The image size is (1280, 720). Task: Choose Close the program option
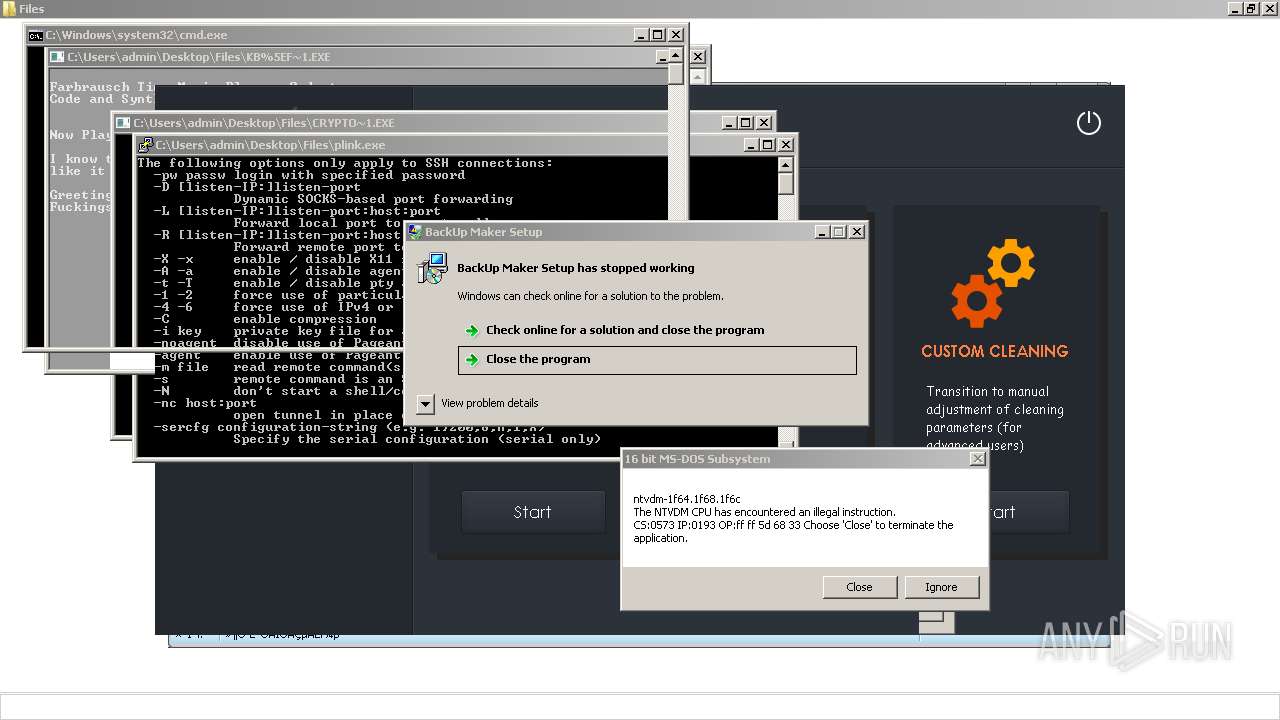pyautogui.click(x=657, y=360)
